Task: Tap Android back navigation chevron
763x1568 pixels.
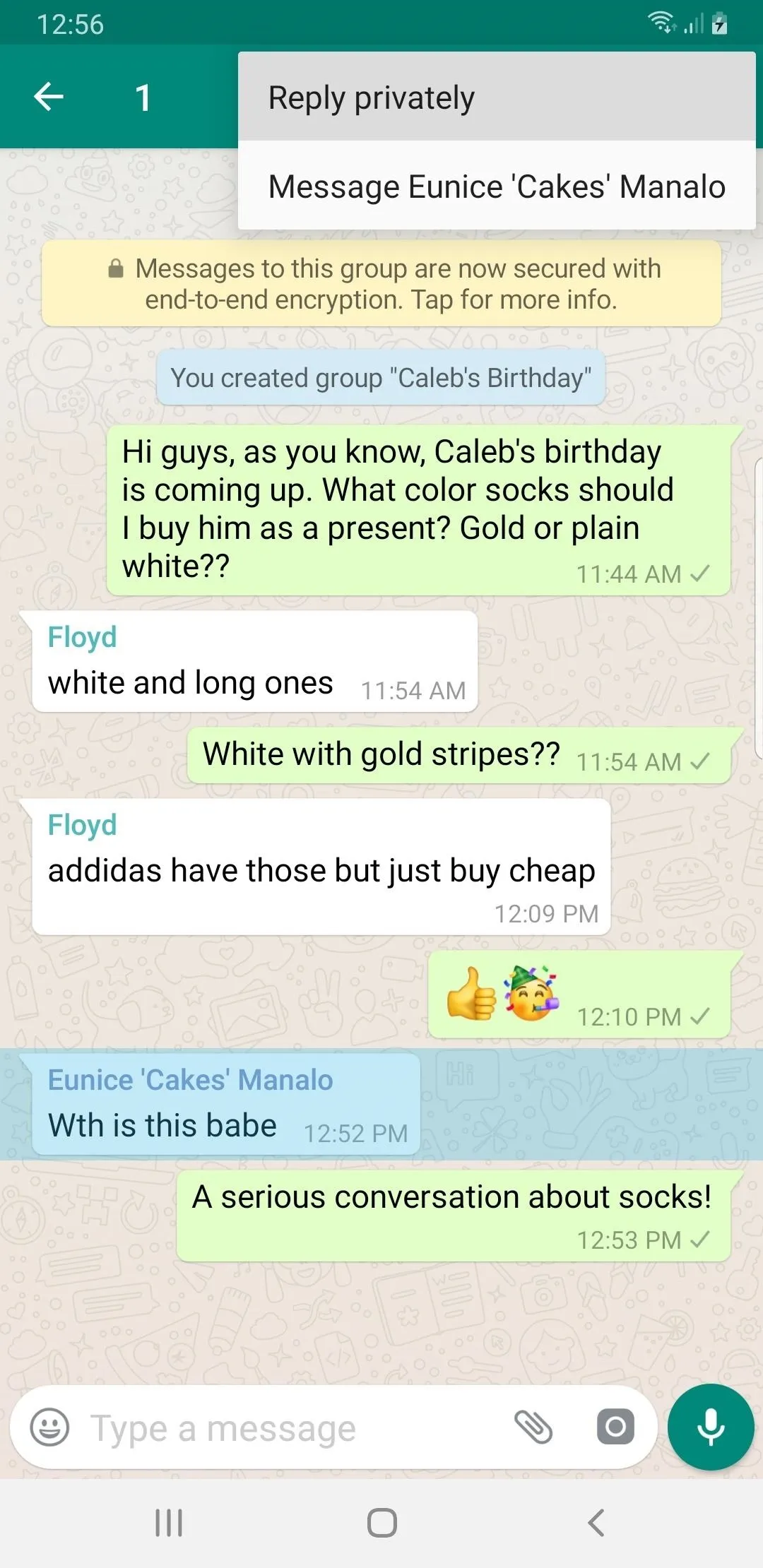Action: point(596,1523)
